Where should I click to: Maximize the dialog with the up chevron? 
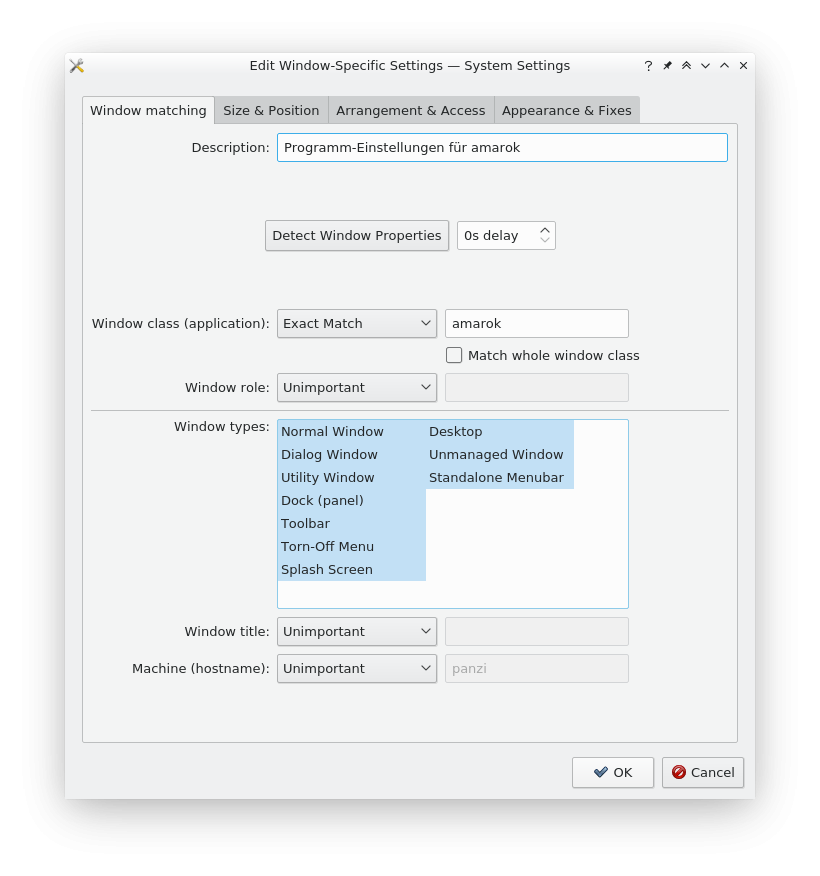[724, 66]
